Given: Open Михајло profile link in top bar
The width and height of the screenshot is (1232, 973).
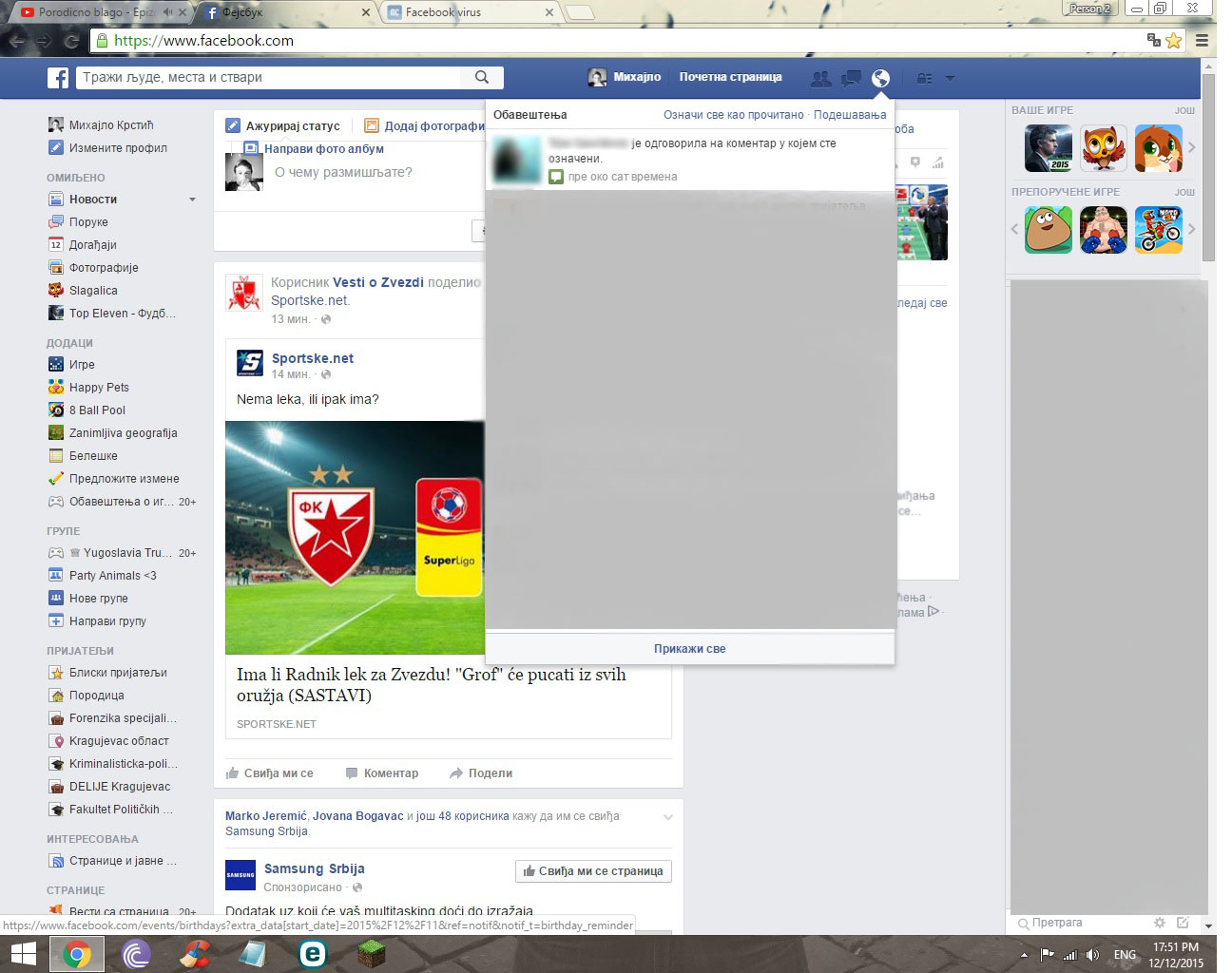Looking at the screenshot, I should click(x=625, y=77).
